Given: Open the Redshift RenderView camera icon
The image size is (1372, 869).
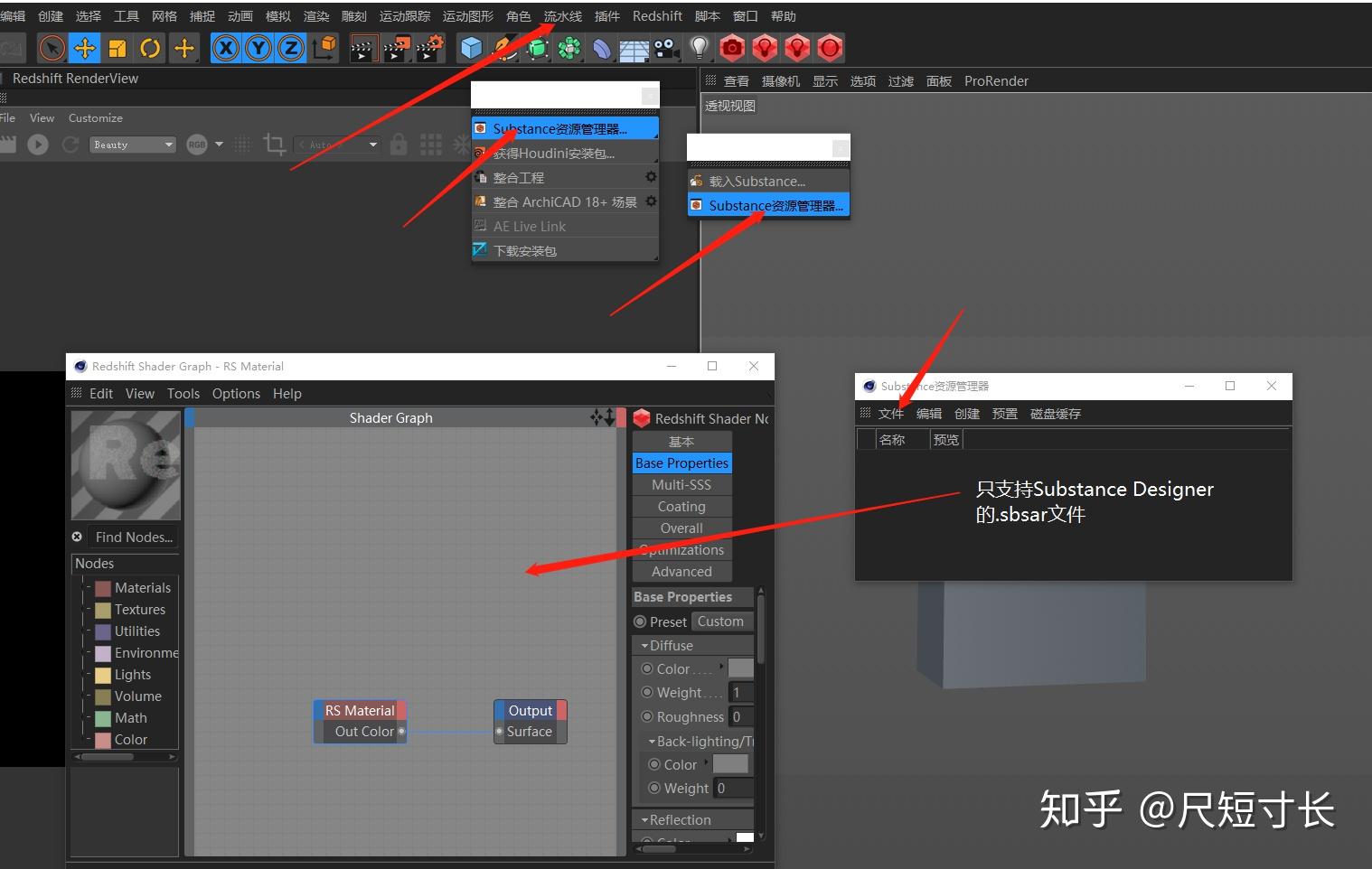Looking at the screenshot, I should coord(732,47).
